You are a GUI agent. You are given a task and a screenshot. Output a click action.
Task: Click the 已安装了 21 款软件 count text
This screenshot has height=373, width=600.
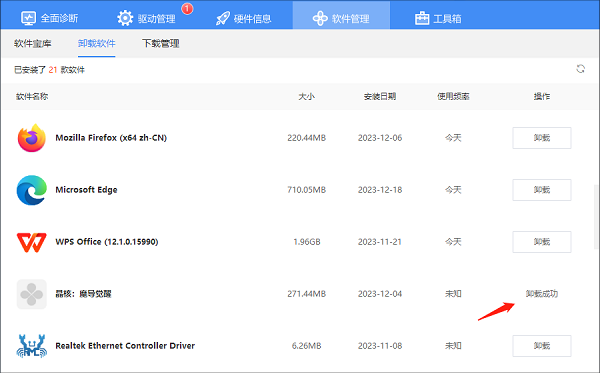tap(49, 70)
